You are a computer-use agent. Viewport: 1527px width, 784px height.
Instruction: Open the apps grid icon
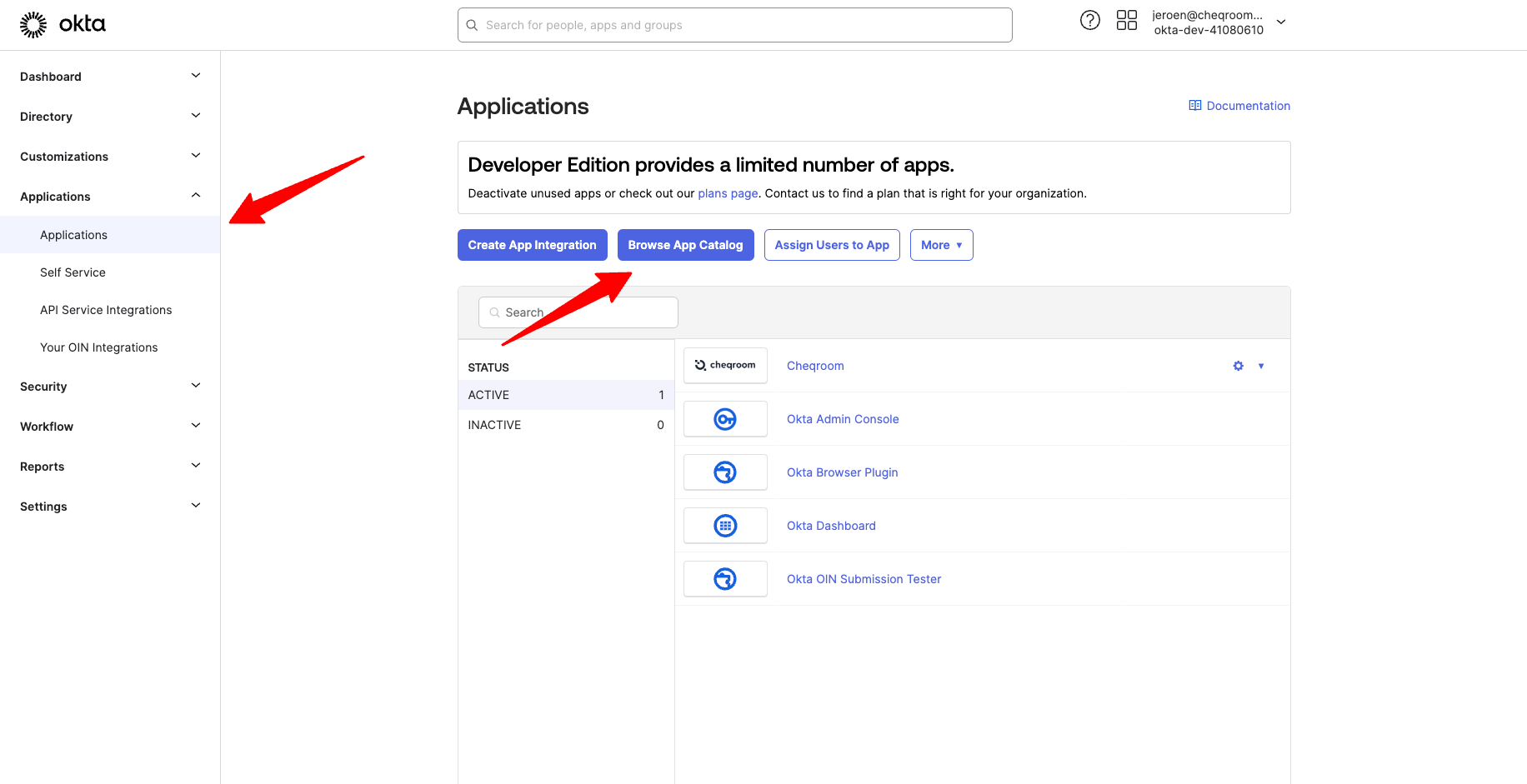[x=1126, y=21]
